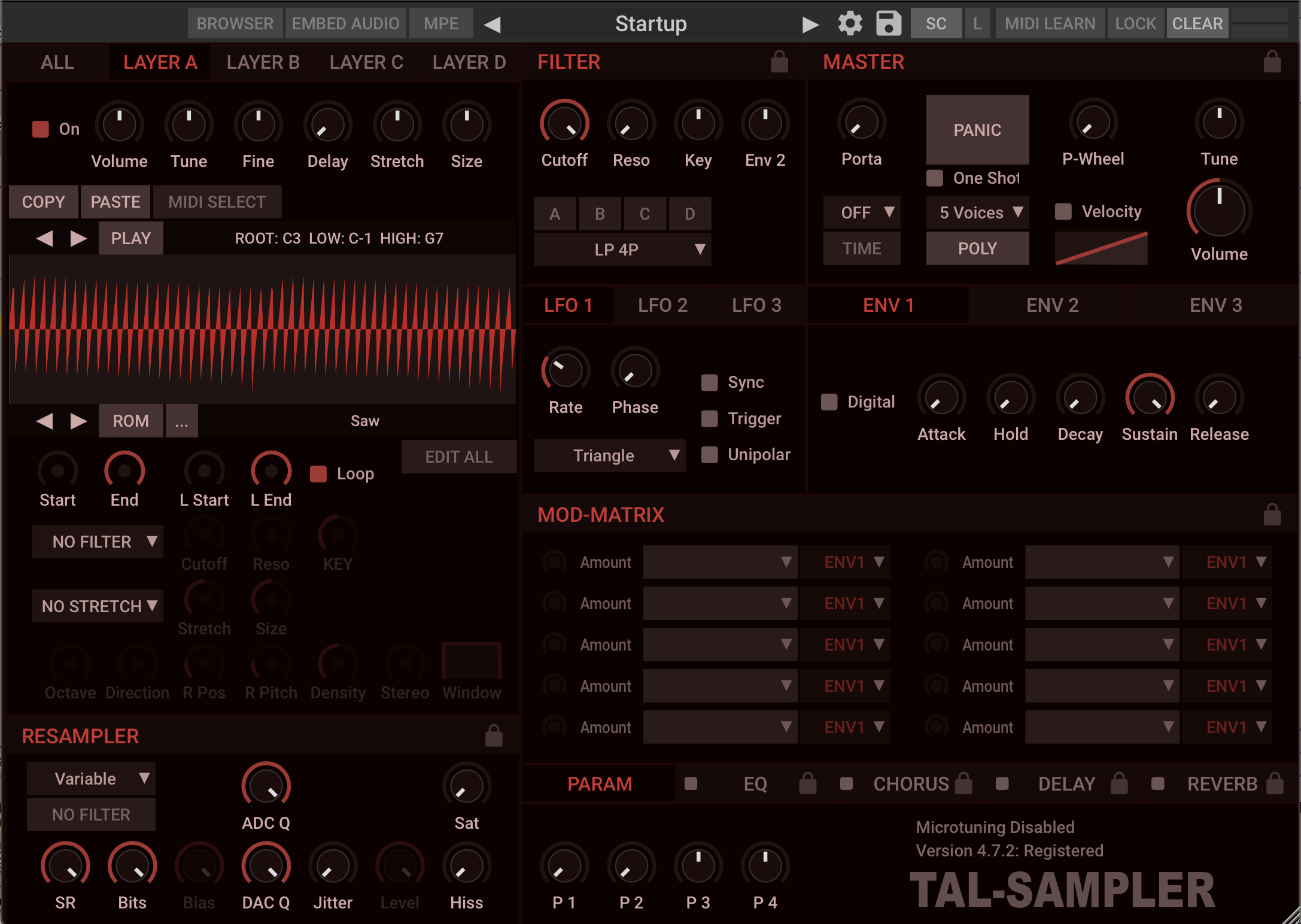Switch to the LAYER B tab
Viewport: 1301px width, 924px height.
point(263,62)
